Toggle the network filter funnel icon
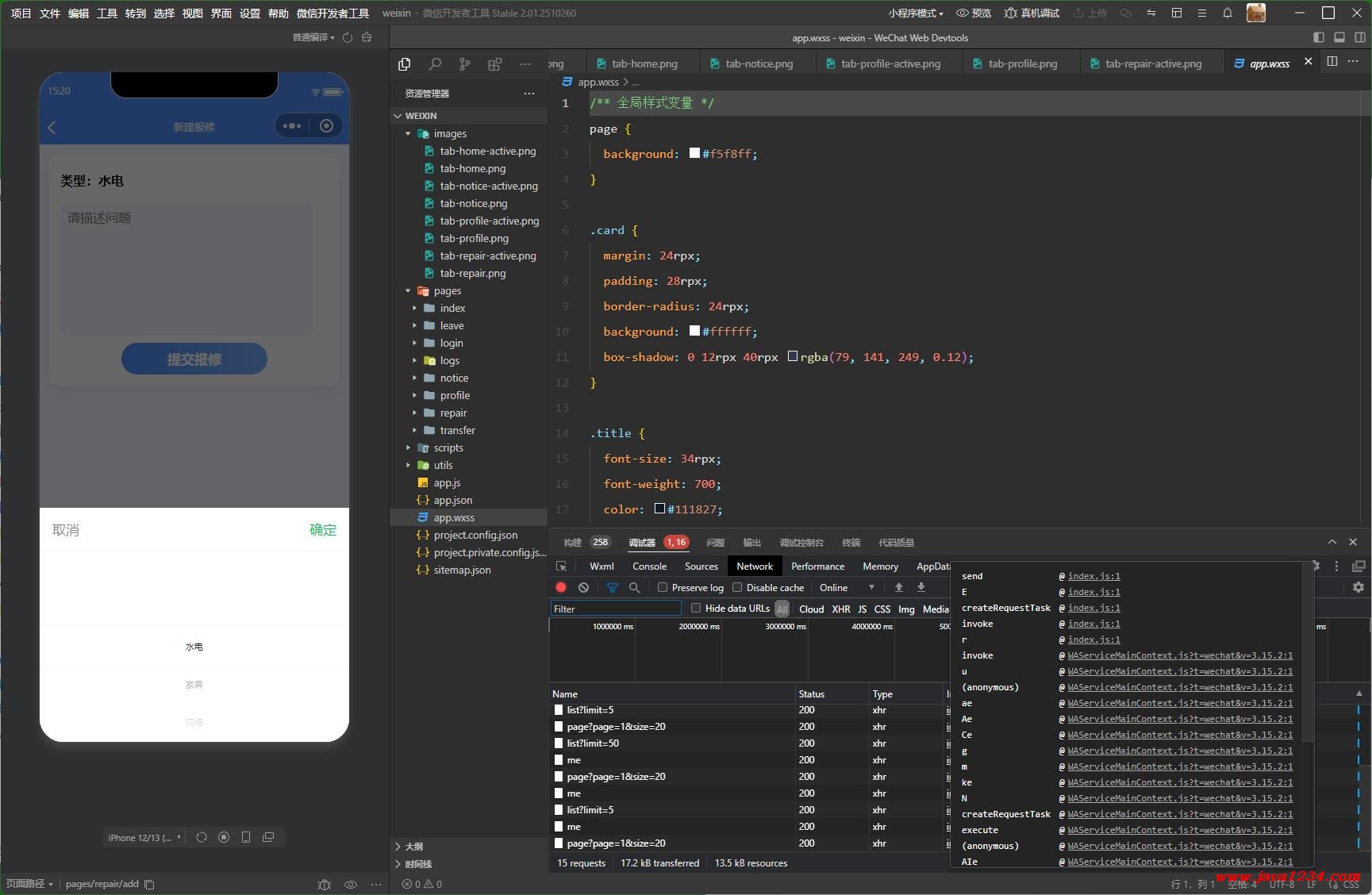Screen dimensions: 1372x895 [x=612, y=587]
